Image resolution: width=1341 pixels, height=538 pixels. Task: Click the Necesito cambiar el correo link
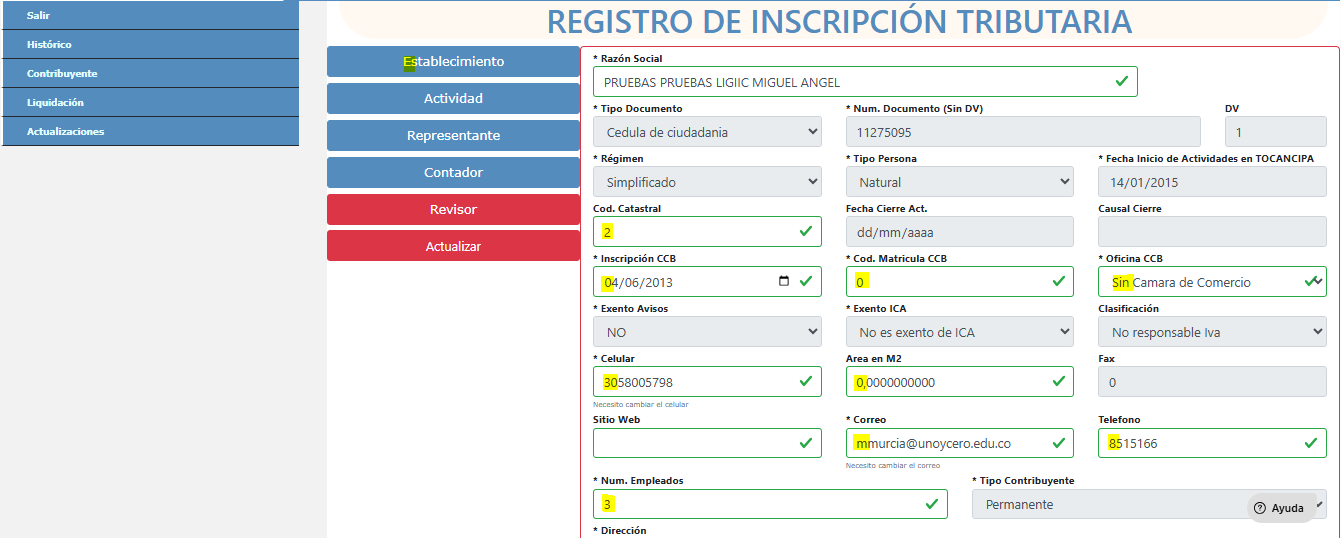pos(892,466)
